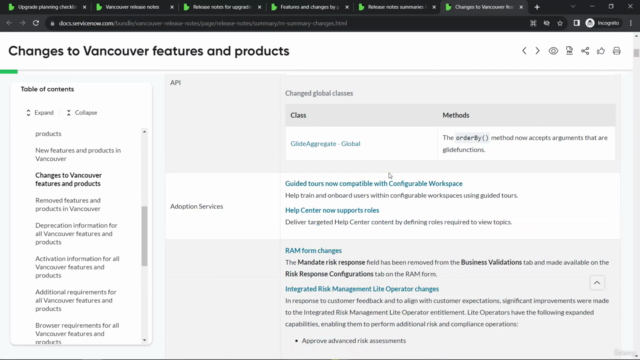The image size is (640, 360).
Task: Select Removed features and products in Vancouver
Action: (x=68, y=204)
